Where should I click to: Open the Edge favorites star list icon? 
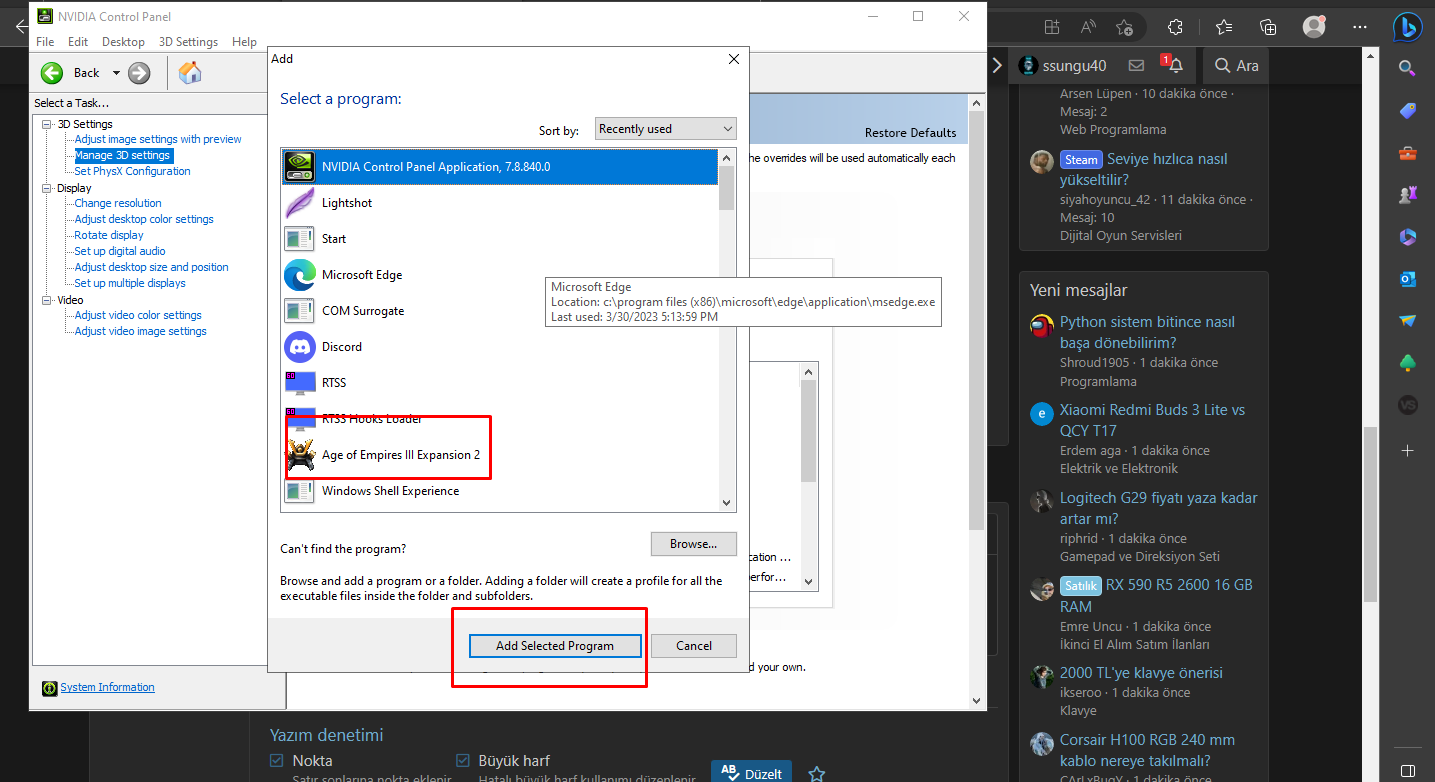click(1224, 27)
